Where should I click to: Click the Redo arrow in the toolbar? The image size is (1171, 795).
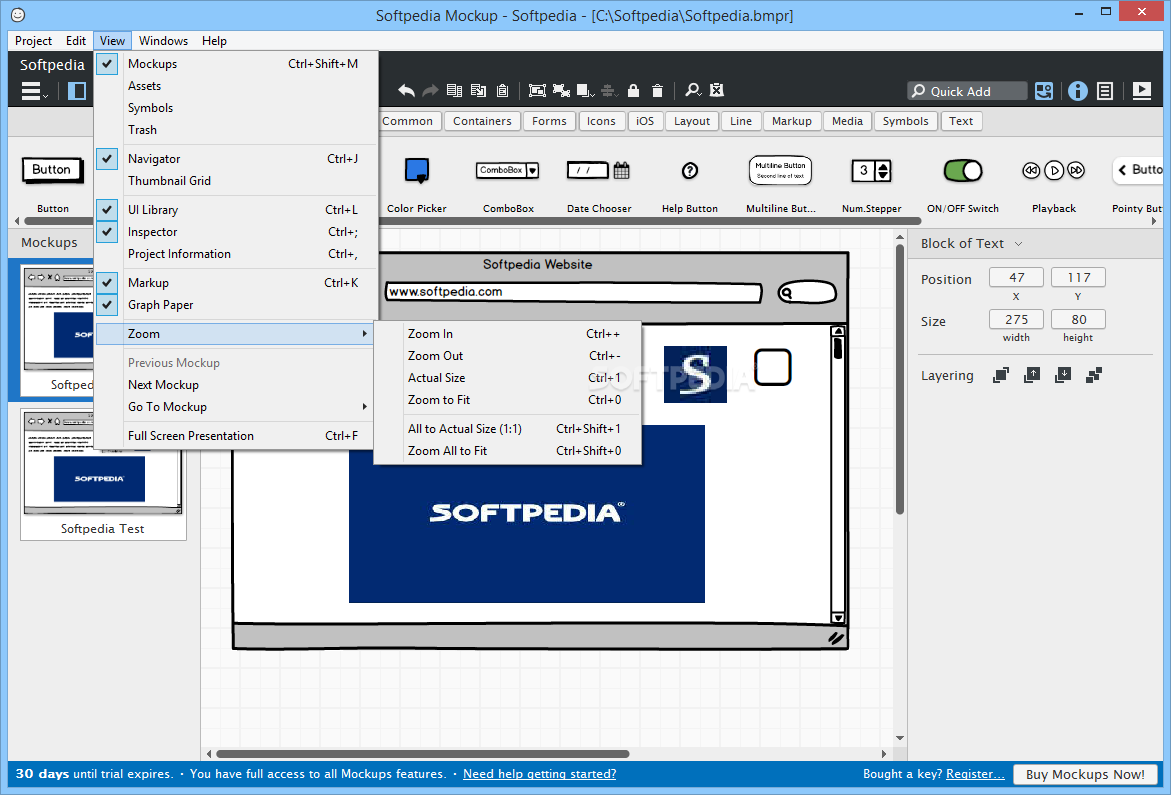430,91
